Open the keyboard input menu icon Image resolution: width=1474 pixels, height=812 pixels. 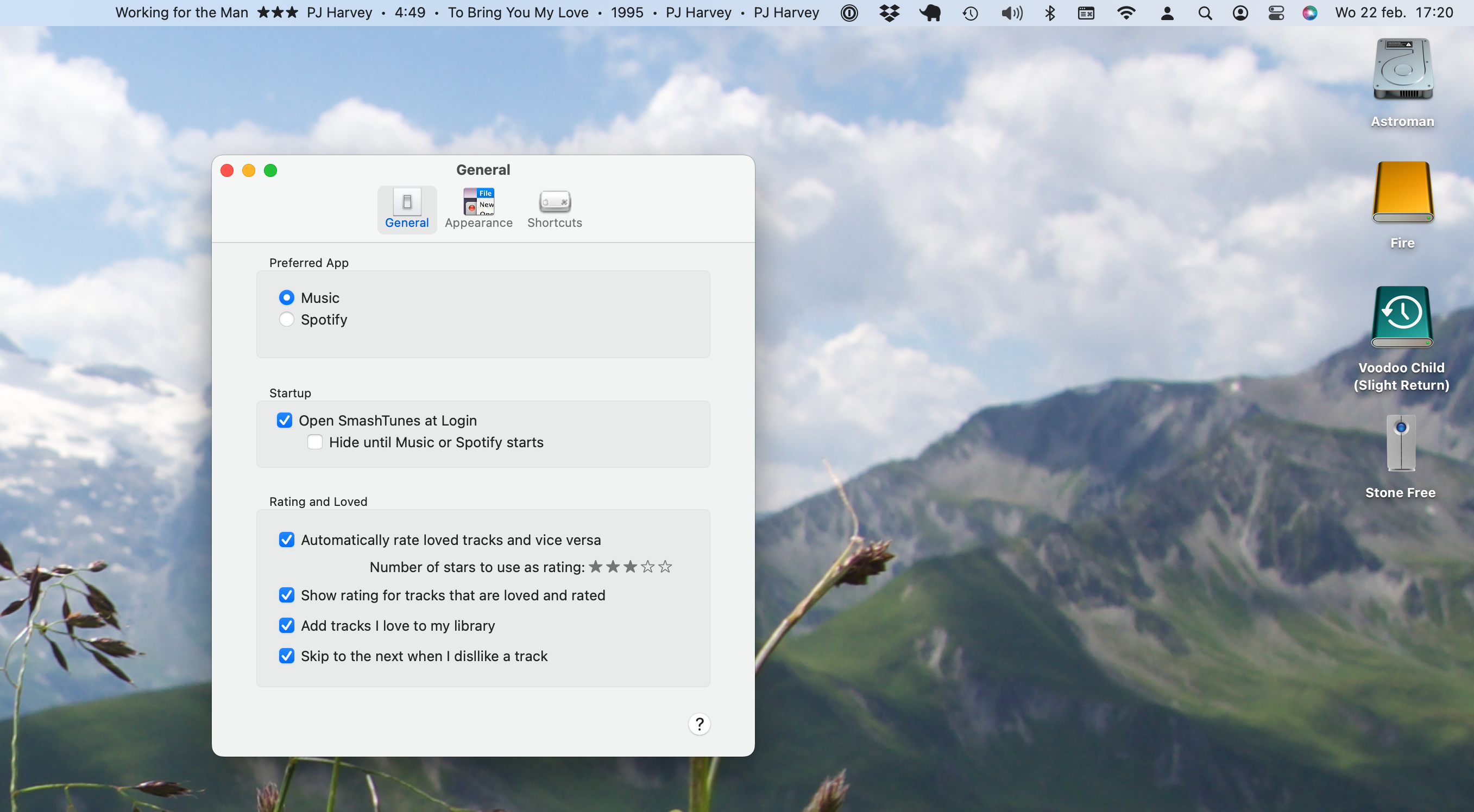click(x=1086, y=12)
